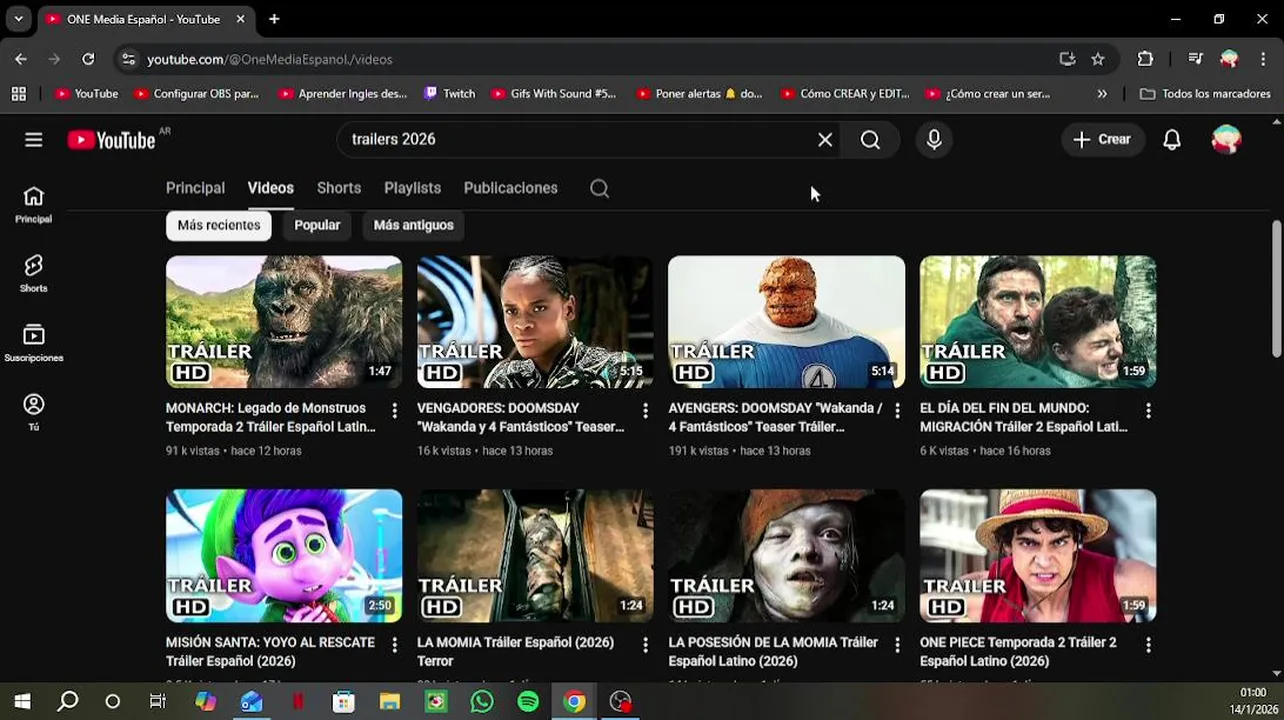The height and width of the screenshot is (720, 1284).
Task: Open the account avatar menu
Action: pos(1226,140)
